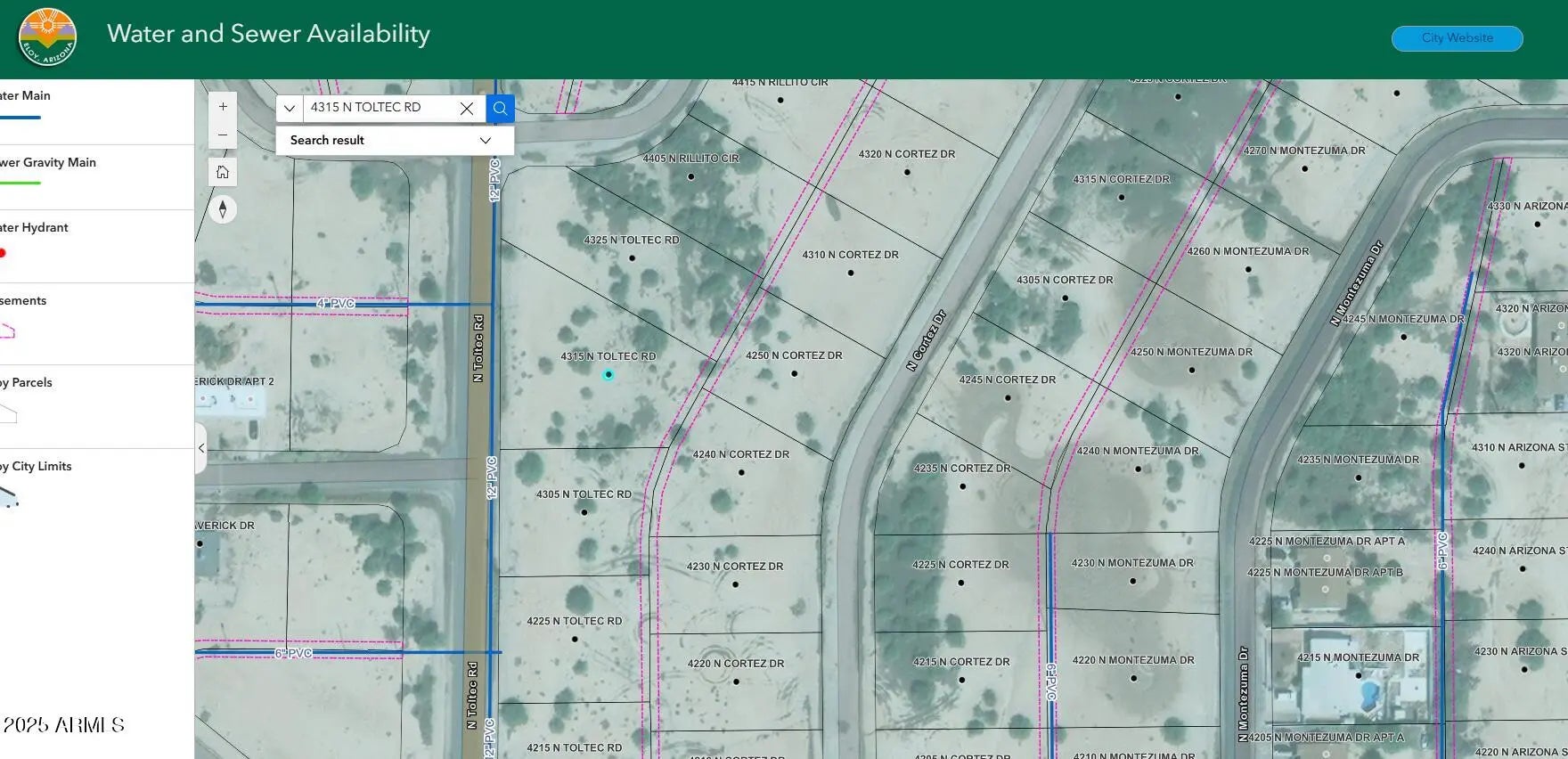
Task: Clear the 4315 N TOLTEC RD search text
Action: click(x=467, y=108)
